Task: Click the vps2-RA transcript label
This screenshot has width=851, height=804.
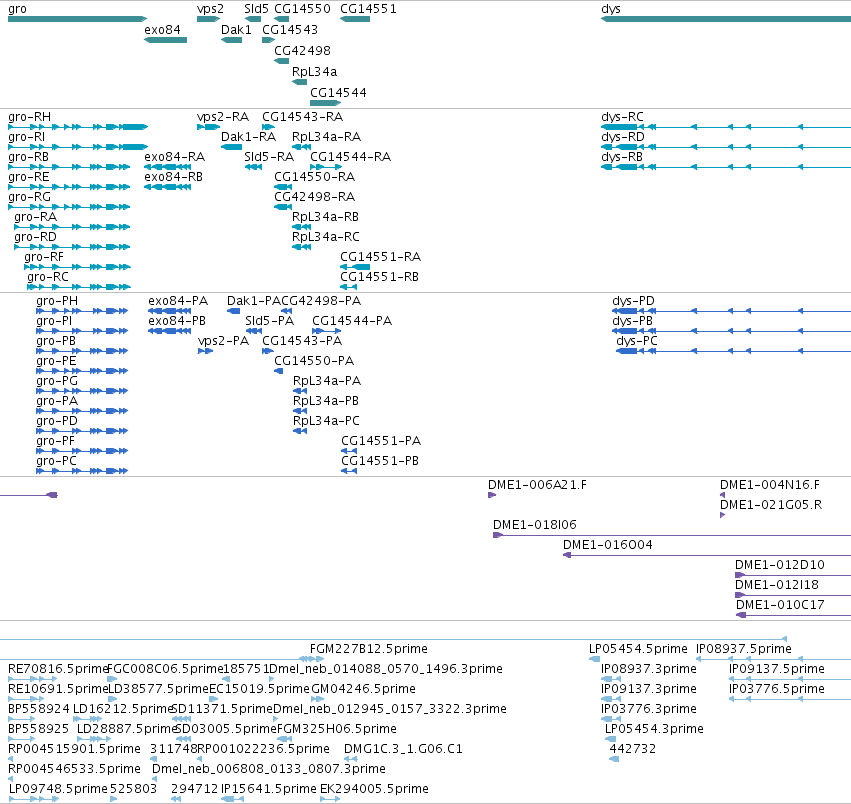Action: tap(223, 117)
